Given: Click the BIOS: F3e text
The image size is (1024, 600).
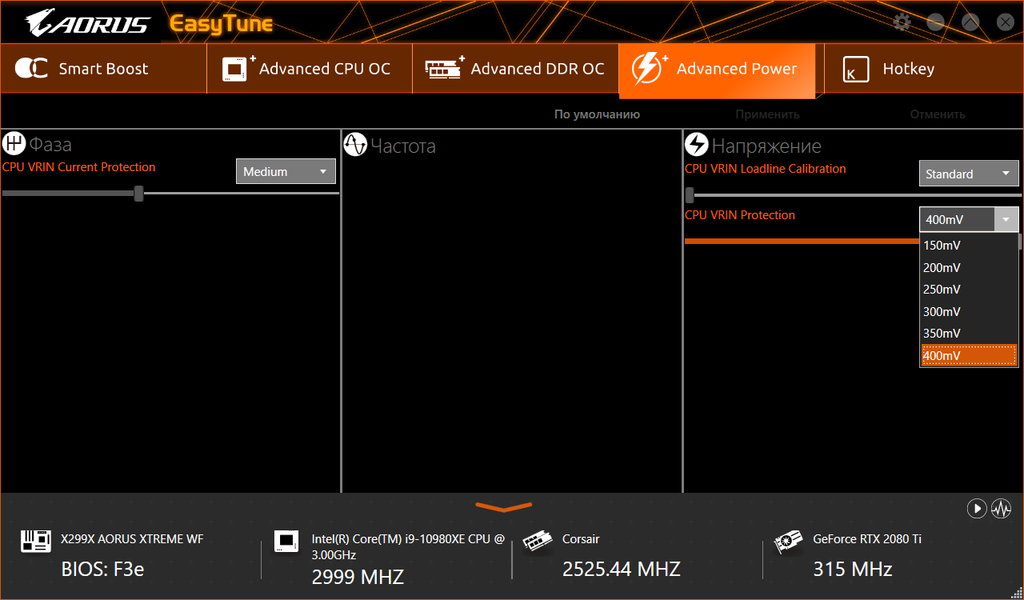Looking at the screenshot, I should [103, 569].
